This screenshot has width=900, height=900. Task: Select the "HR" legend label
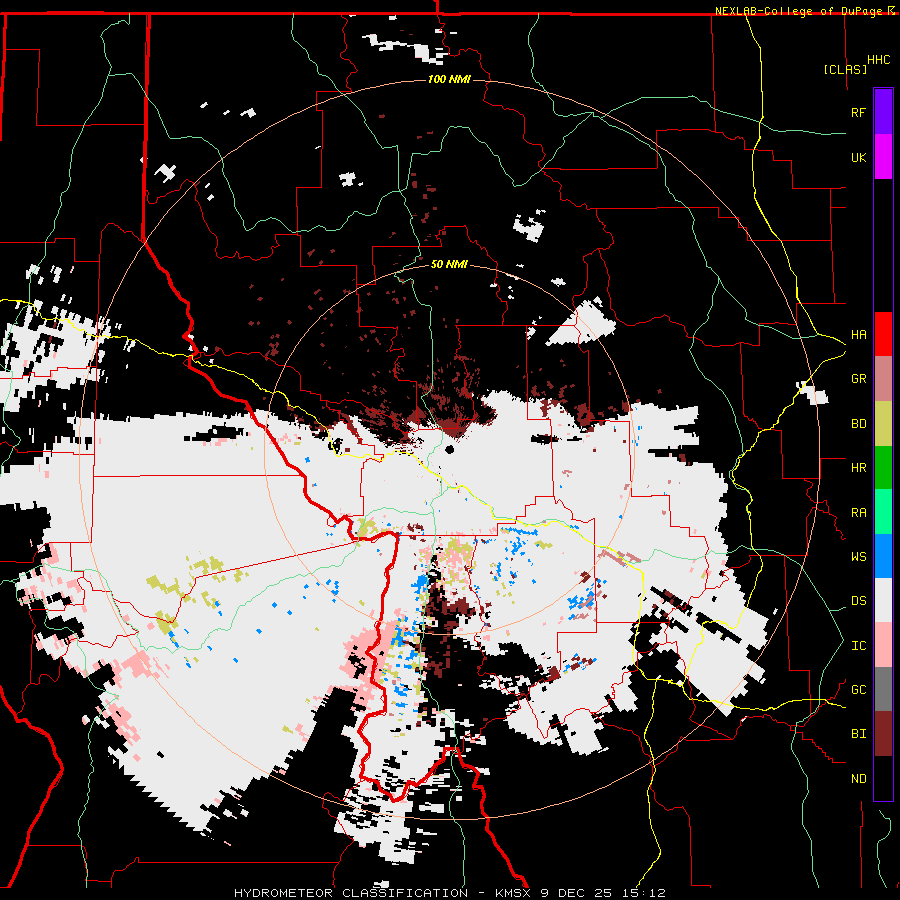point(858,468)
